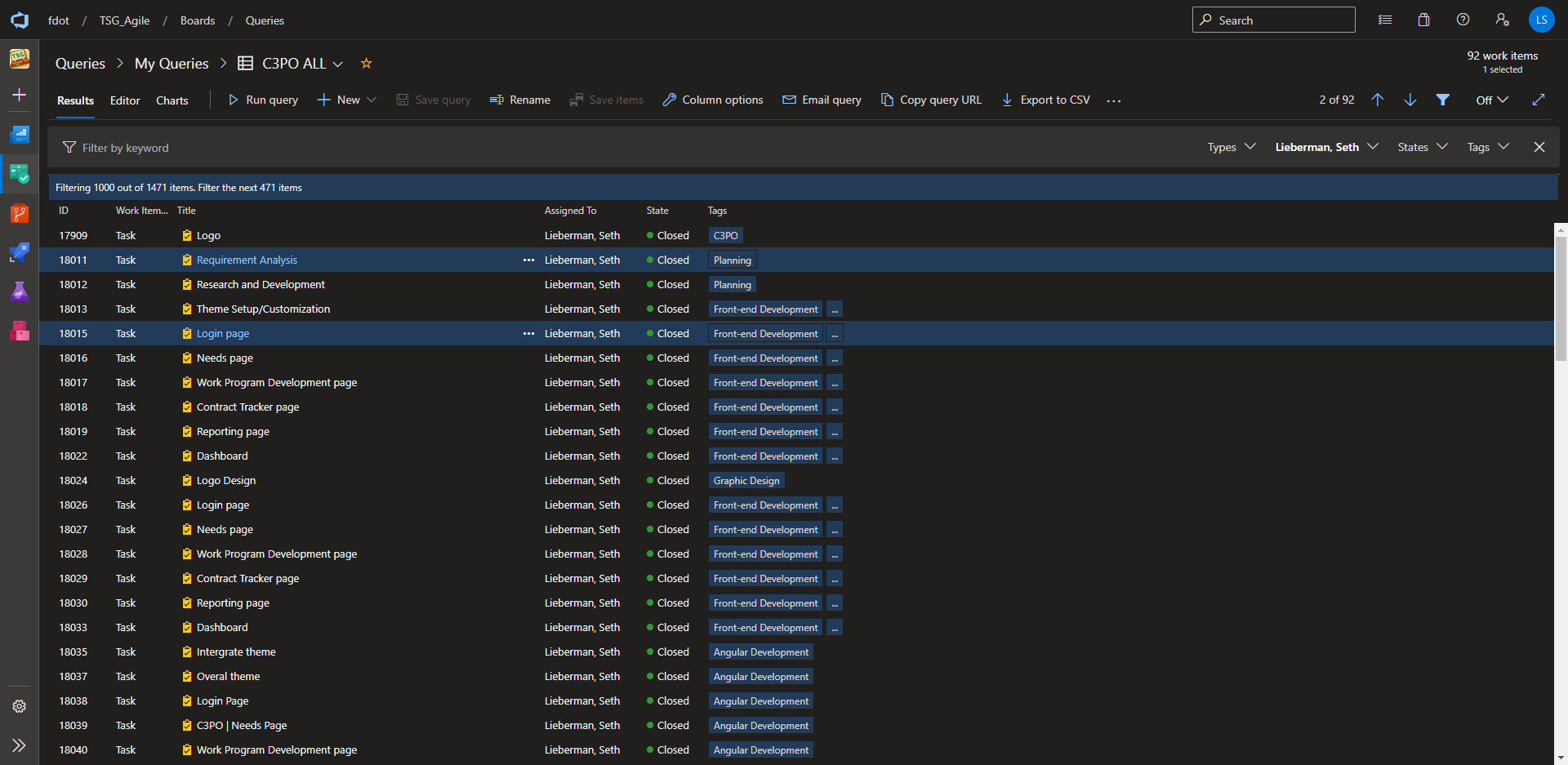
Task: Open Repos in the left sidebar
Action: [x=19, y=214]
